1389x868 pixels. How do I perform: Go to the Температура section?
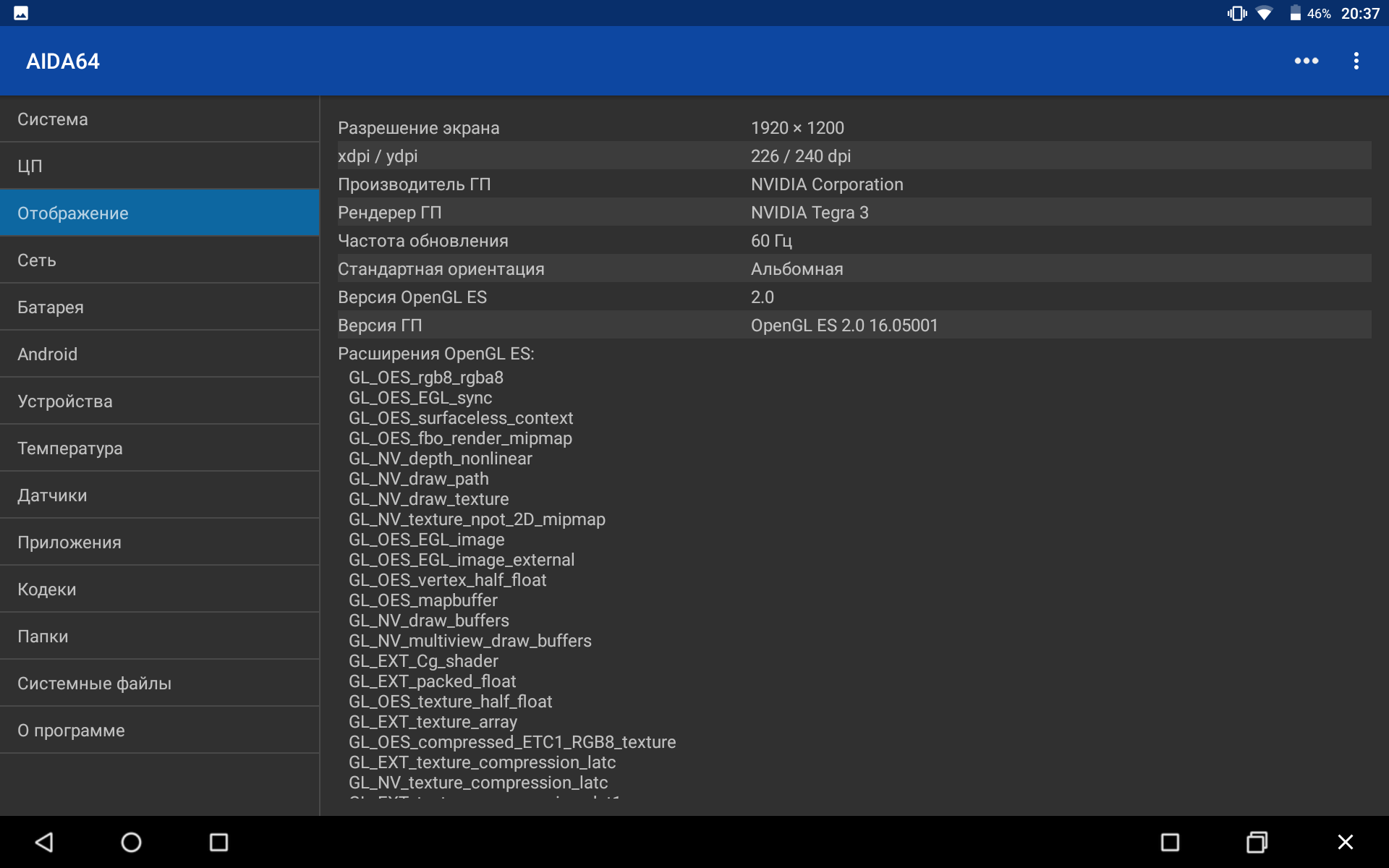(x=159, y=448)
